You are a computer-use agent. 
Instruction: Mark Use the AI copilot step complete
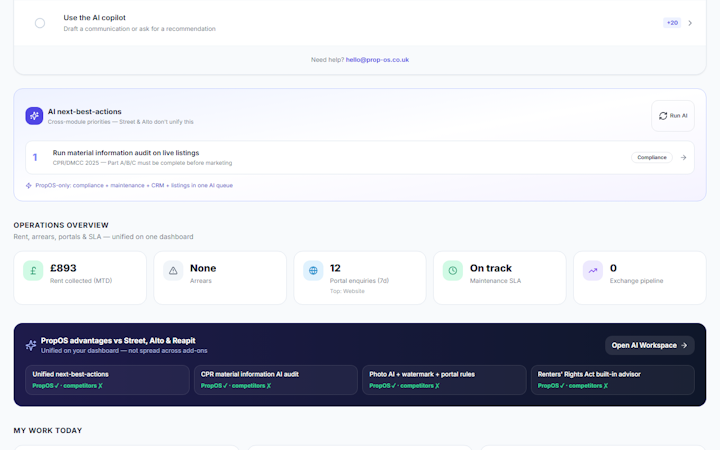[40, 23]
